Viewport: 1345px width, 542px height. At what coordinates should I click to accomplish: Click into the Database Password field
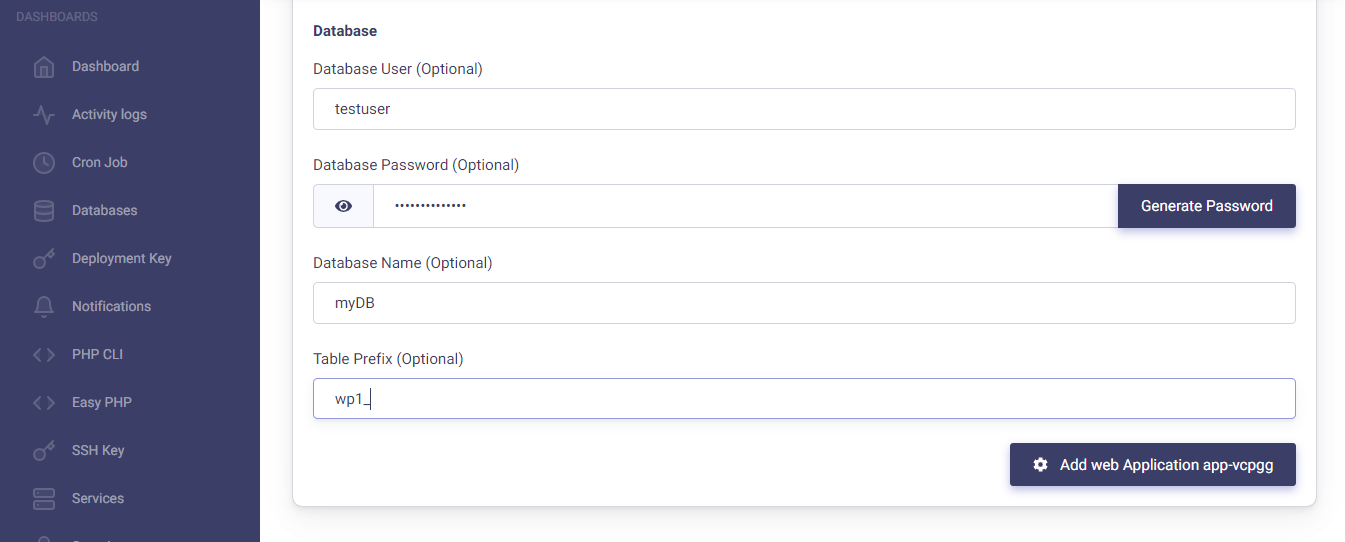click(744, 206)
